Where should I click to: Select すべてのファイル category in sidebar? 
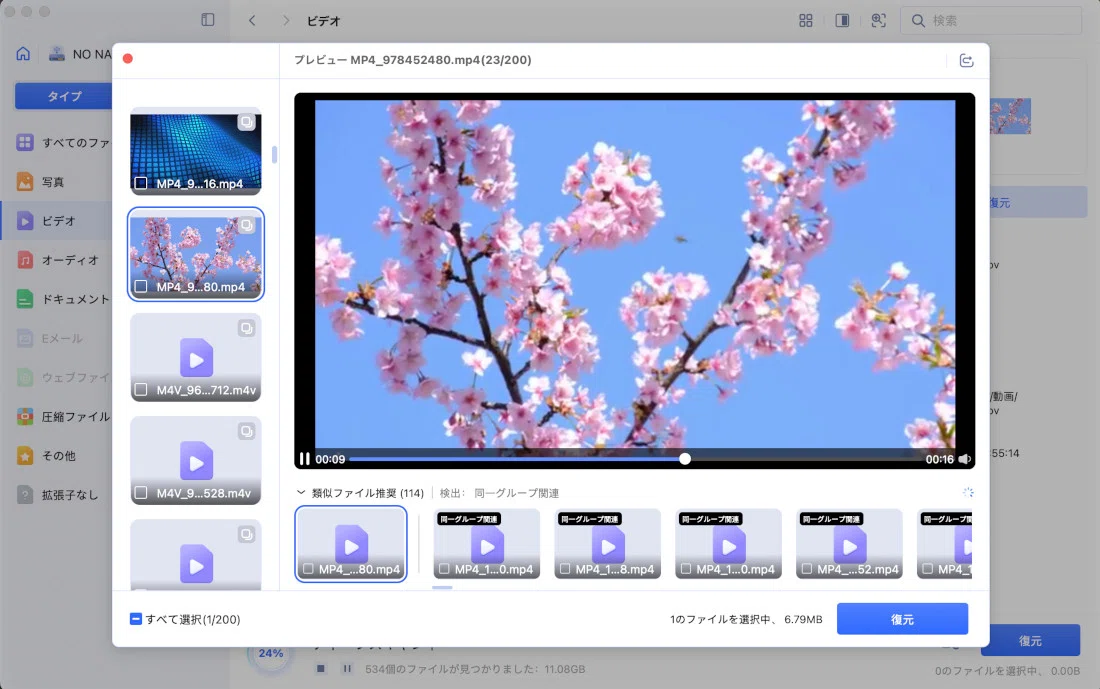click(x=64, y=142)
